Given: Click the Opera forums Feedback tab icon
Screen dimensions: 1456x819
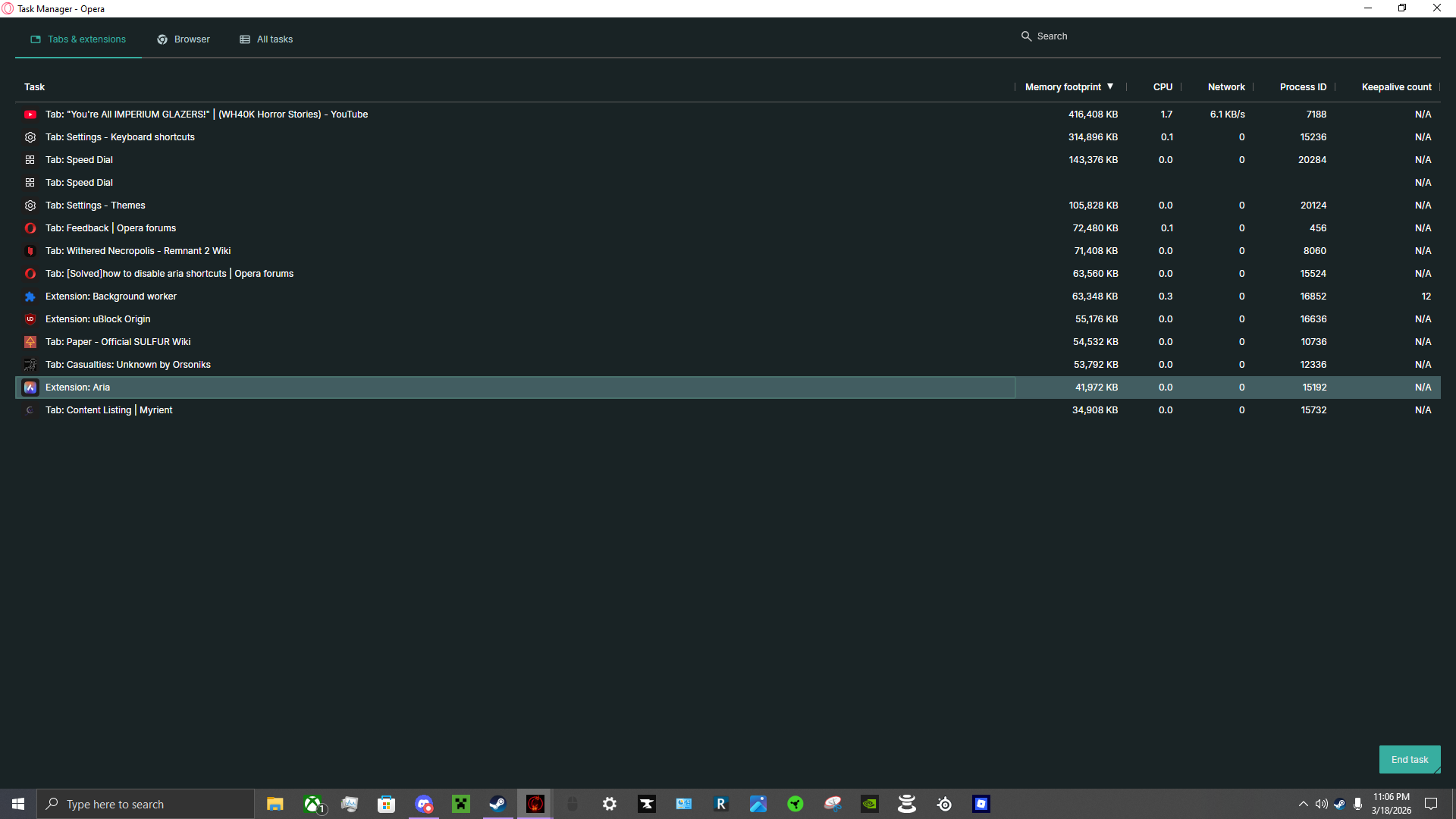Looking at the screenshot, I should [30, 228].
